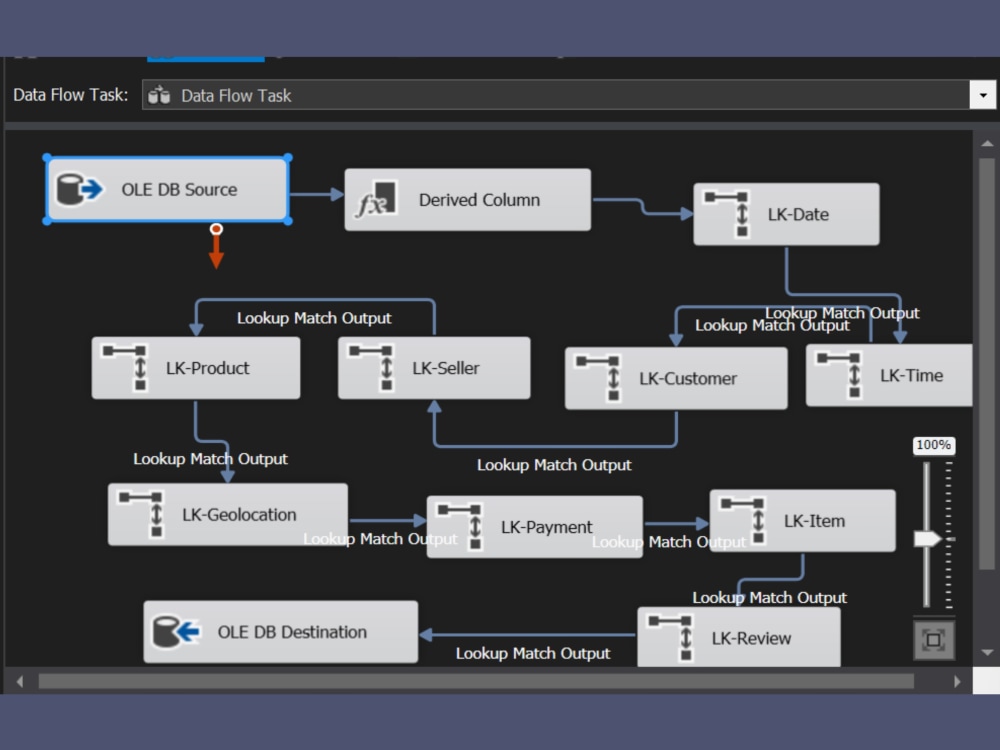Viewport: 1000px width, 750px height.
Task: Click the LK-Item lookup icon
Action: pyautogui.click(x=744, y=520)
